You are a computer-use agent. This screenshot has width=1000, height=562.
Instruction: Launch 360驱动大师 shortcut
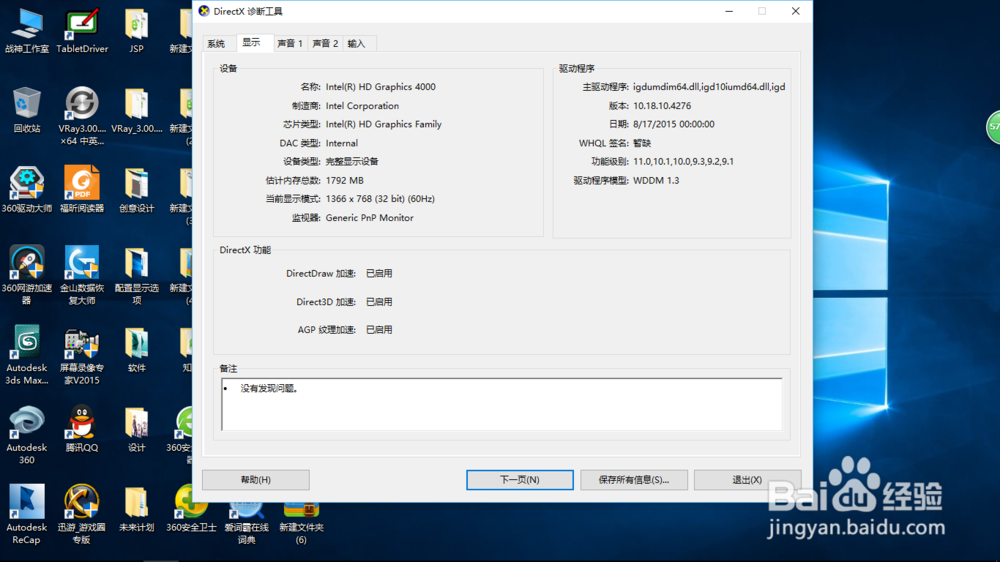click(27, 190)
